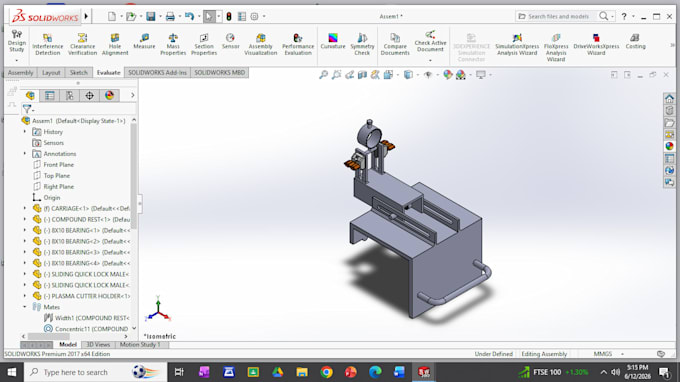
Task: Open Assembly Visualization
Action: click(x=261, y=44)
